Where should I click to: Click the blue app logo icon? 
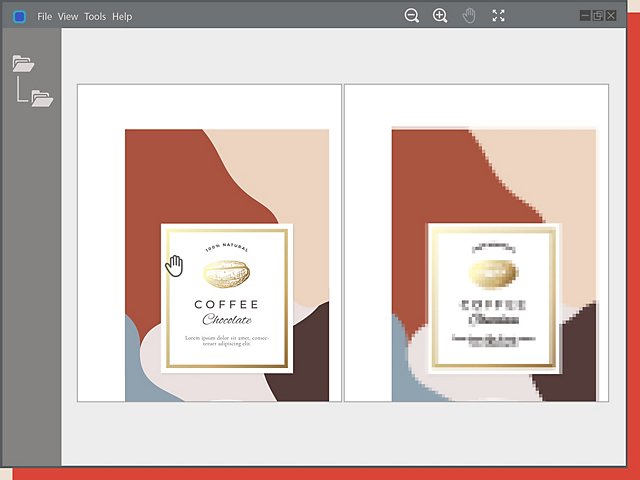click(x=19, y=17)
